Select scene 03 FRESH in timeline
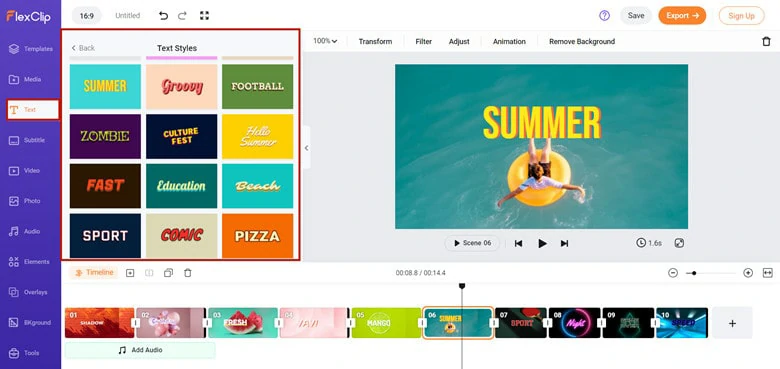The image size is (780, 369). [243, 323]
